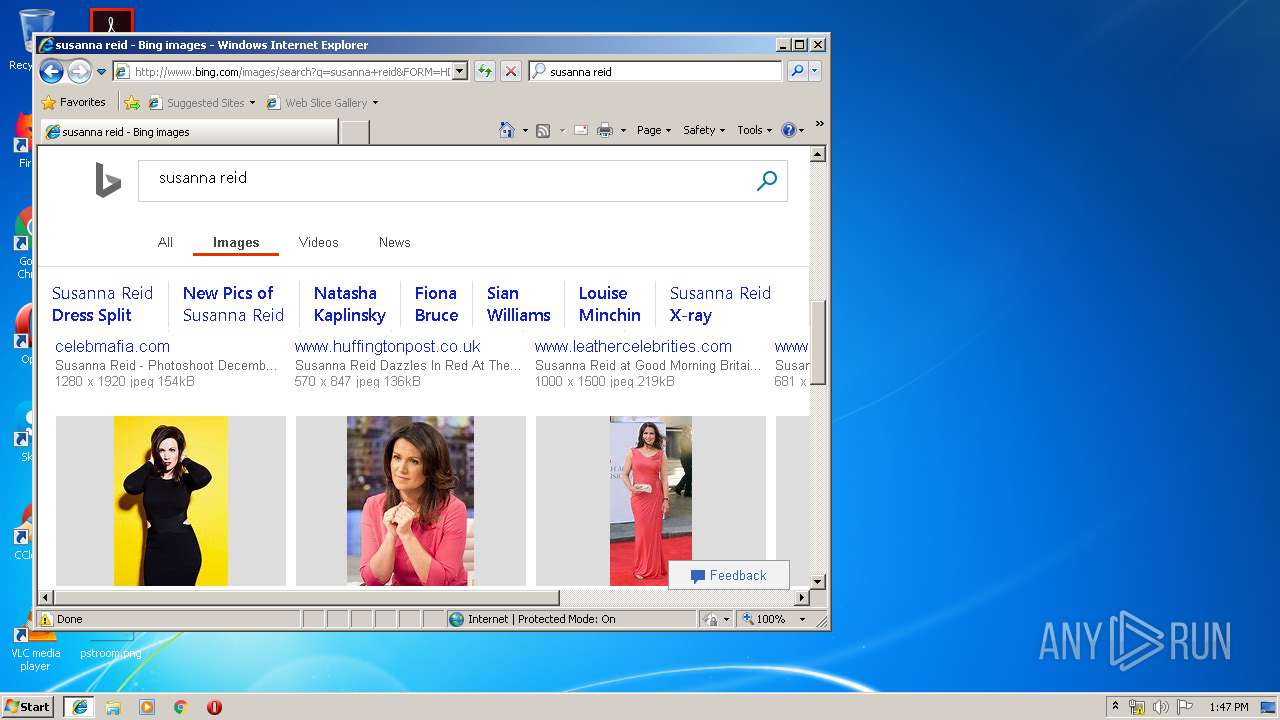This screenshot has height=720, width=1280.
Task: Open the red gown image thumbnail
Action: coord(651,501)
